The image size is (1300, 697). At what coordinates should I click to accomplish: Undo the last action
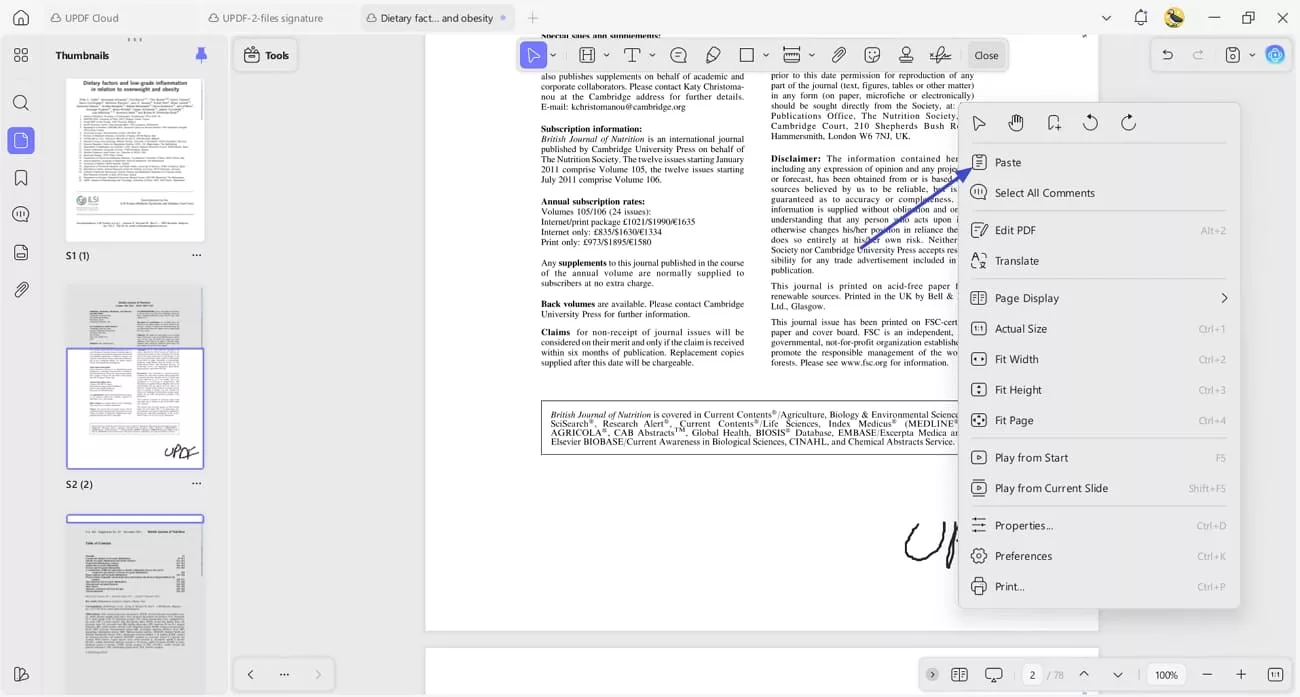[1167, 55]
